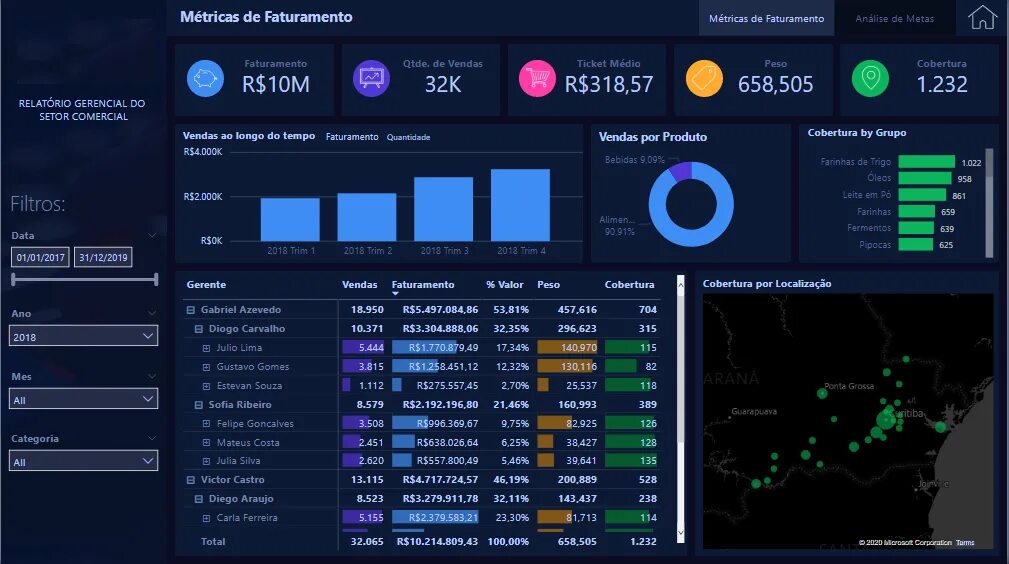
Task: Select the Leite em Pó coverage bar
Action: (x=922, y=195)
